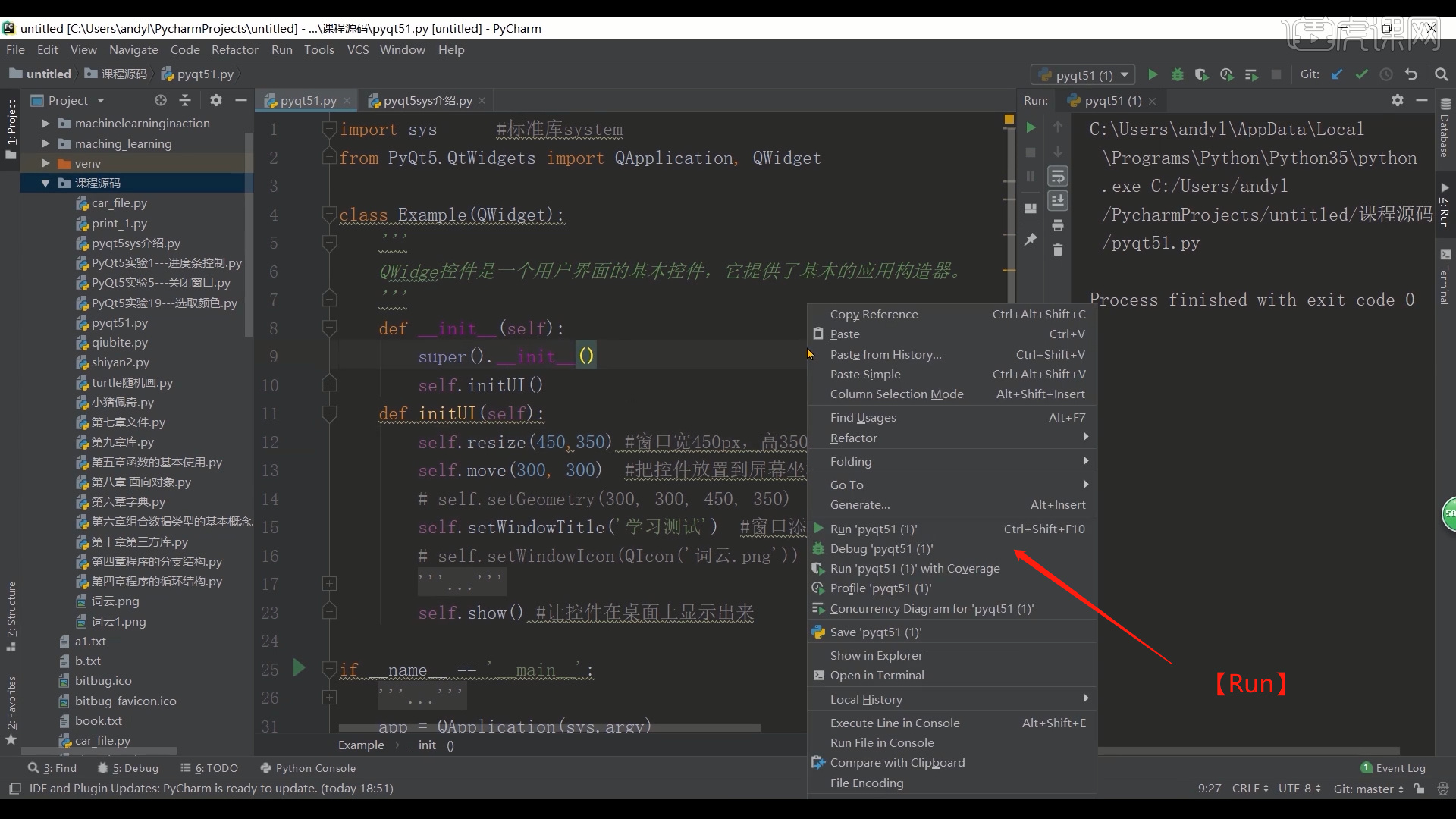Image resolution: width=1456 pixels, height=819 pixels.
Task: Locate current file in Project panel
Action: click(161, 100)
